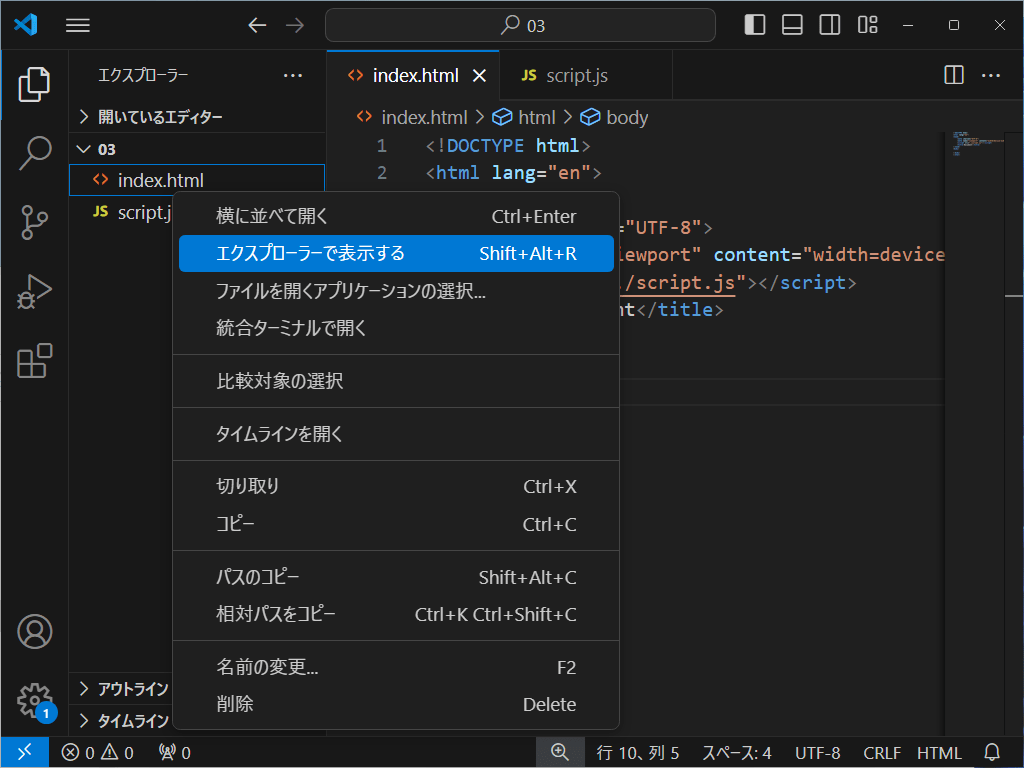Open the Extensions view

(x=34, y=360)
